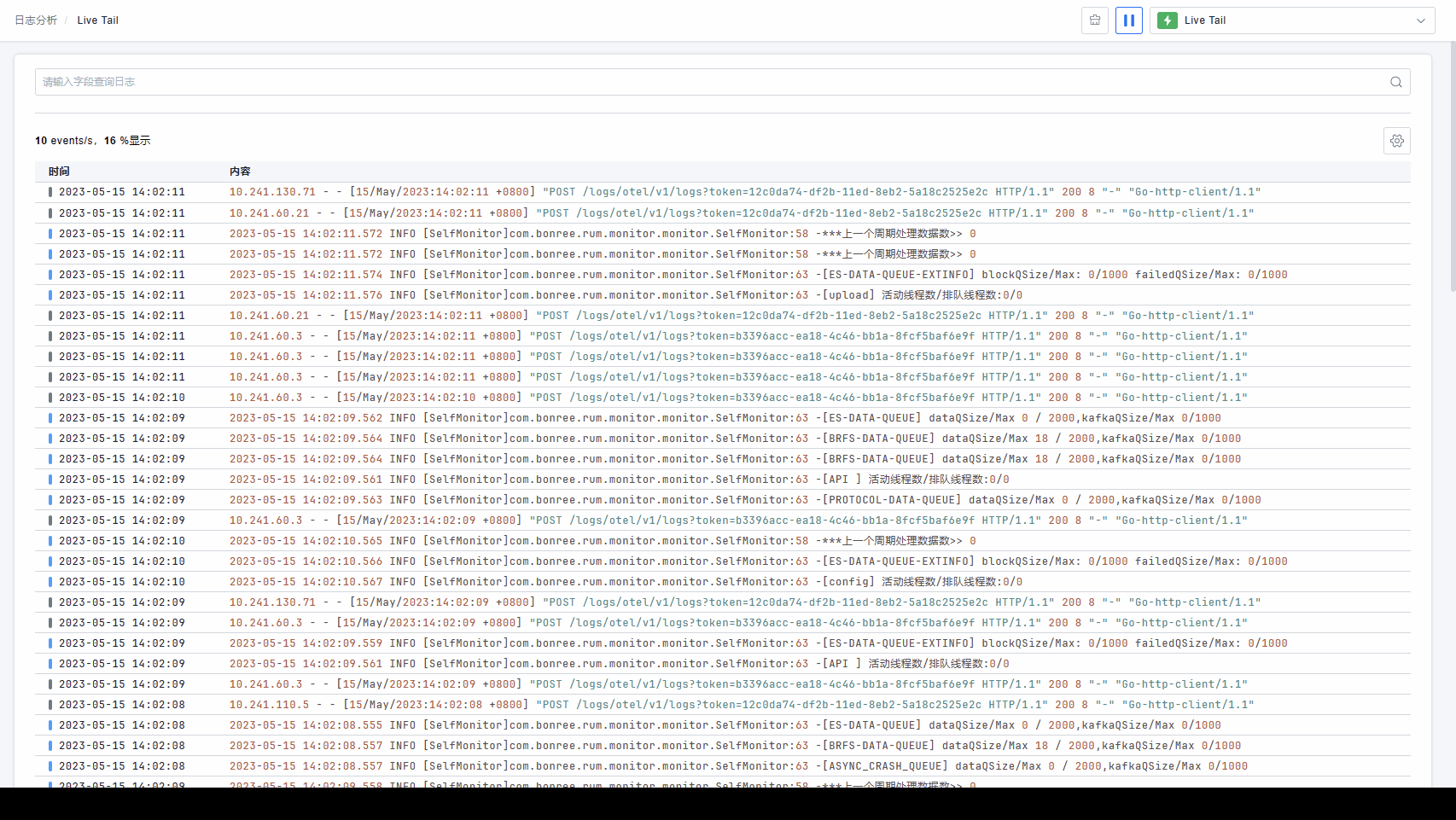The width and height of the screenshot is (1456, 820).
Task: Go to 日志分析 breadcrumb
Action: tap(36, 20)
